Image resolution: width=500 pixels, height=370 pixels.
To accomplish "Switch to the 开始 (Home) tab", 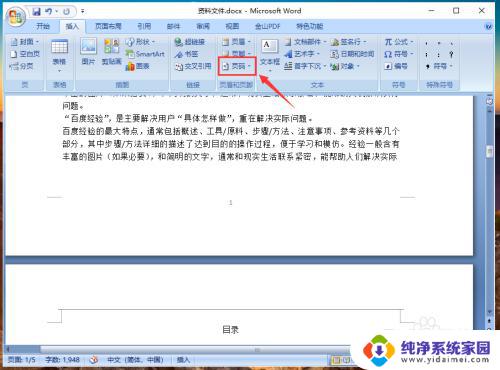I will [x=43, y=26].
